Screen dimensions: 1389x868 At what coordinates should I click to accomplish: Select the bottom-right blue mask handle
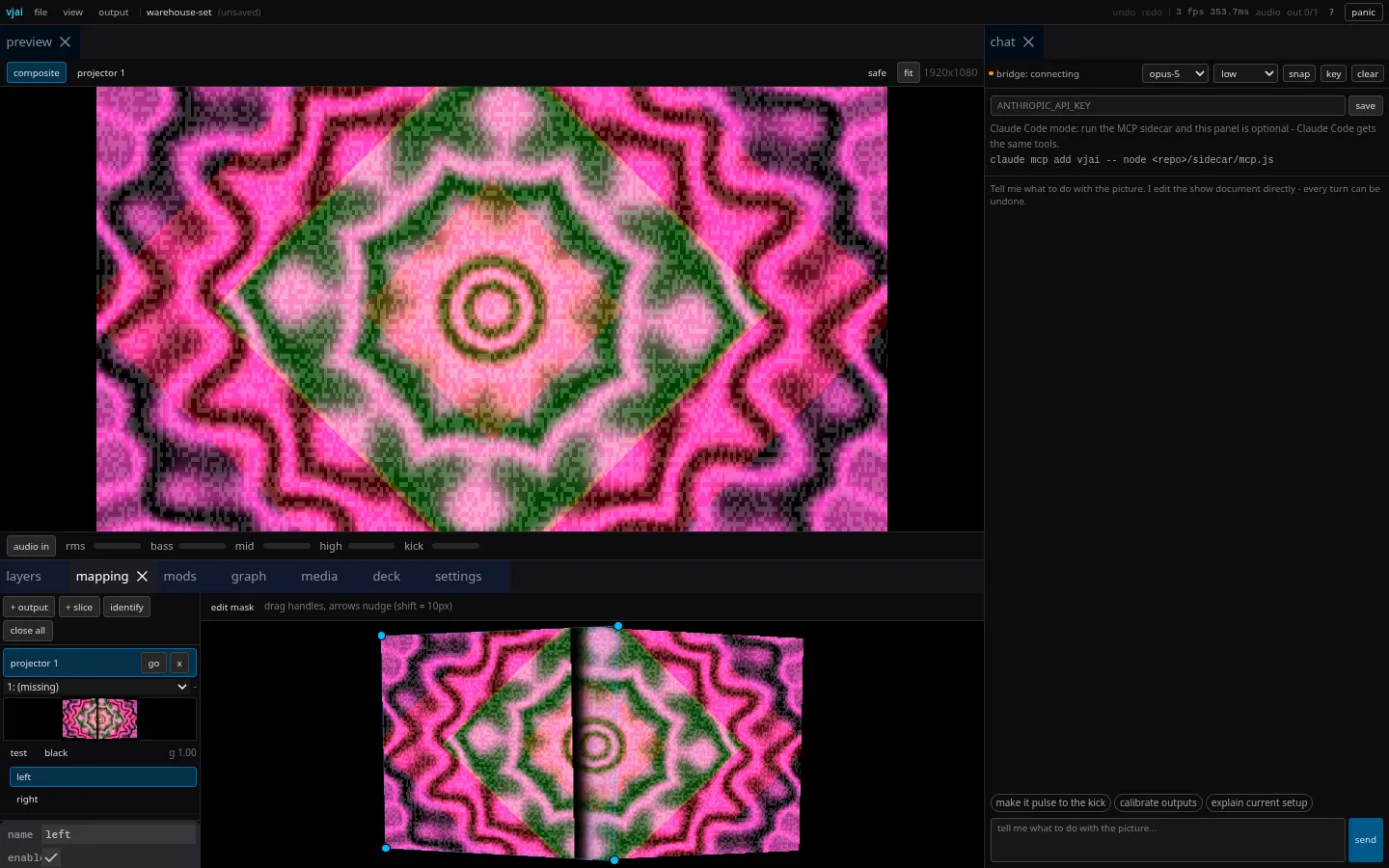(614, 859)
